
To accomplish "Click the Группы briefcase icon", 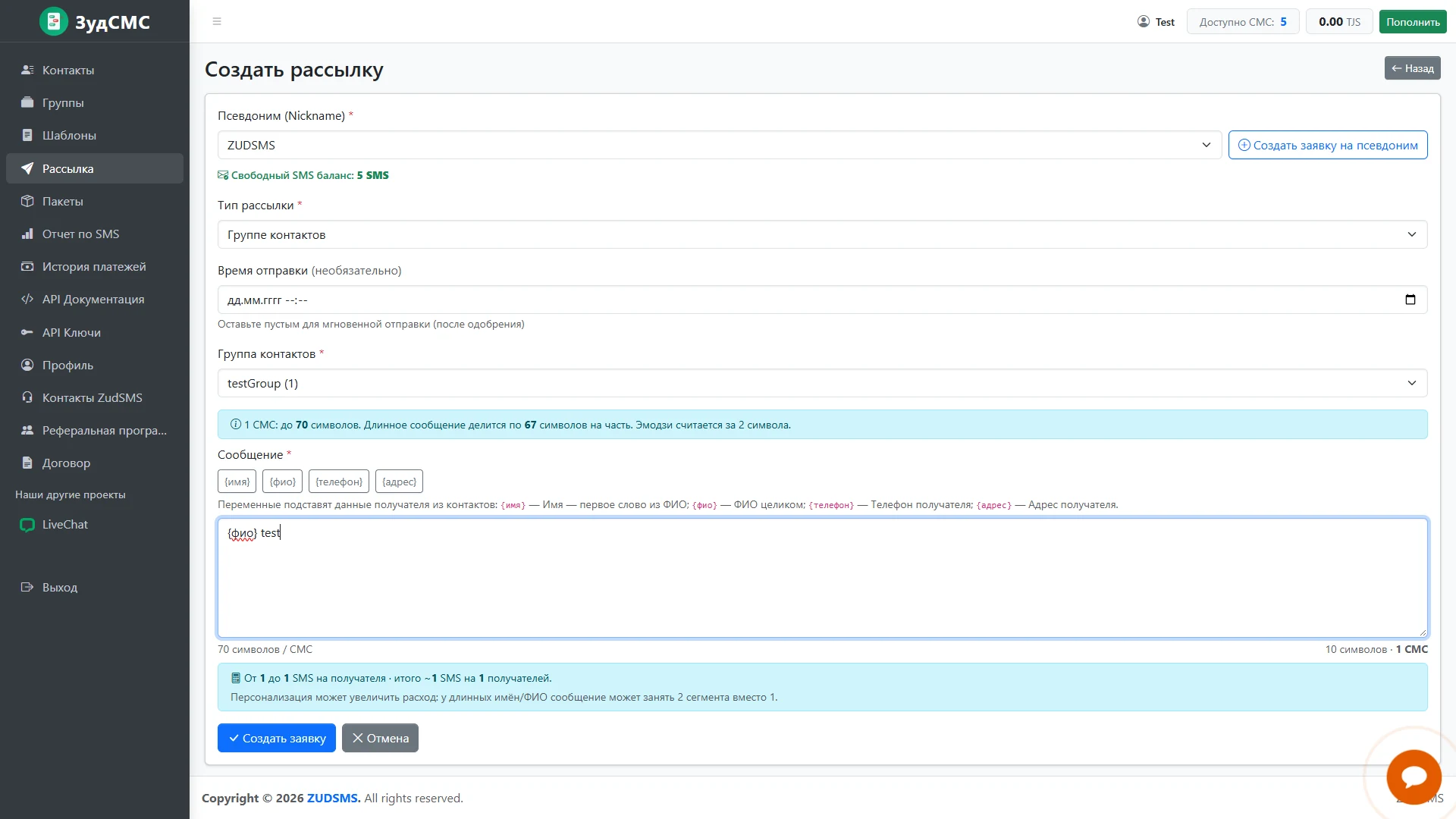I will (27, 102).
